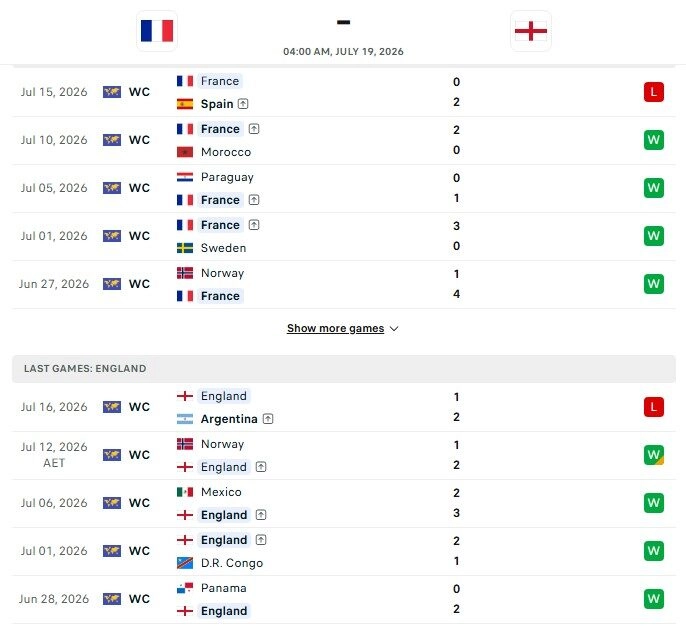Image resolution: width=686 pixels, height=626 pixels.
Task: Click the England vs D.R. Congo score 2
Action: 456,541
